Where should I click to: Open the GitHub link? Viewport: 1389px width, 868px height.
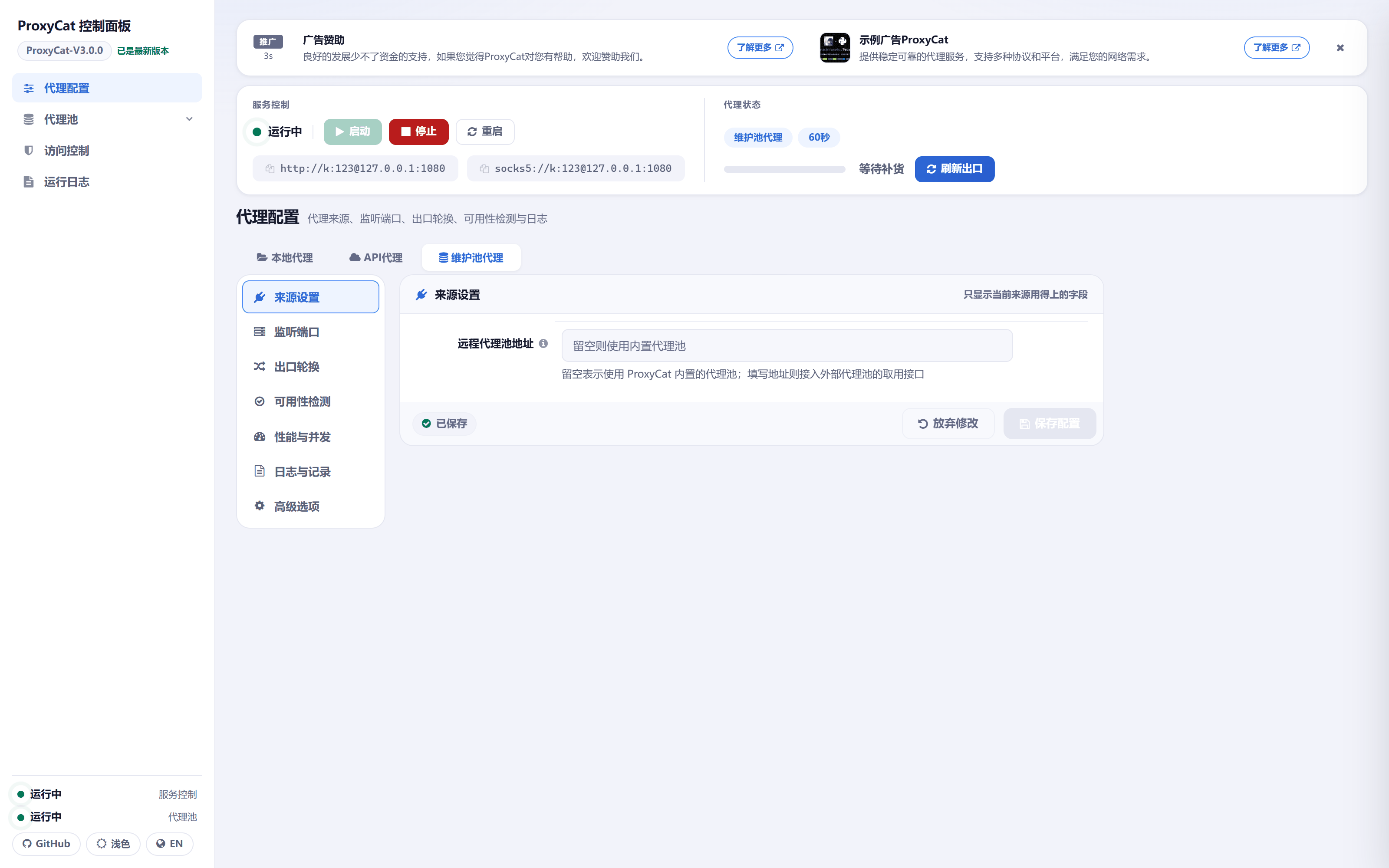pyautogui.click(x=46, y=843)
